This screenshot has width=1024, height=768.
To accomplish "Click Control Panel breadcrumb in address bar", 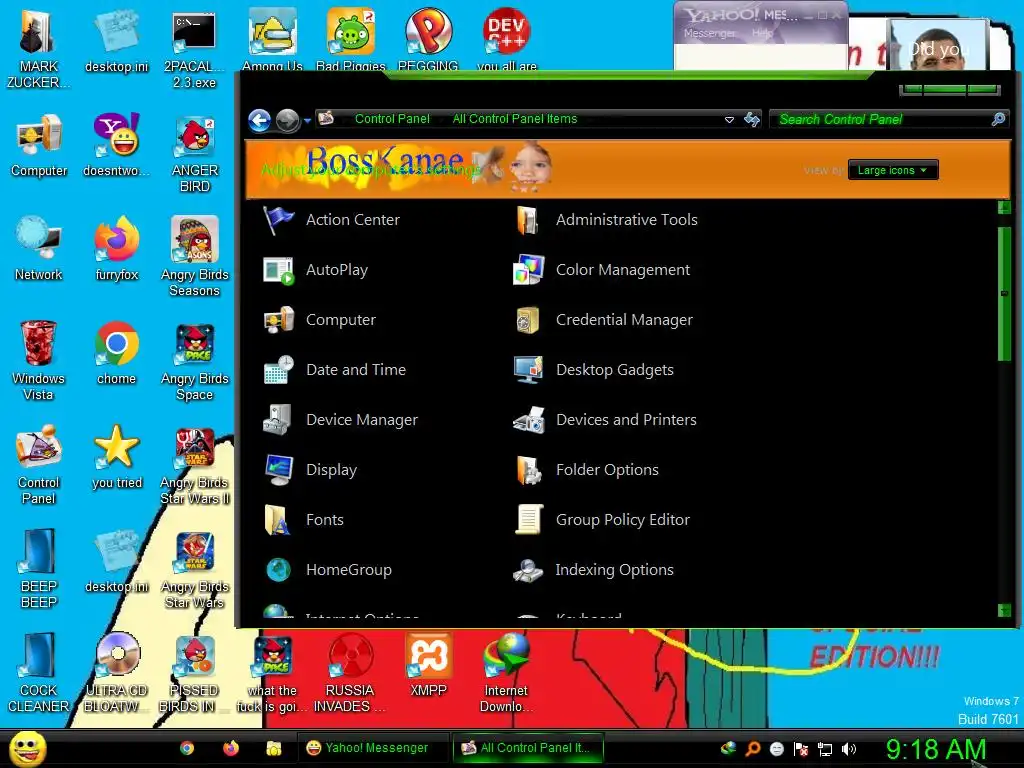I will click(392, 119).
